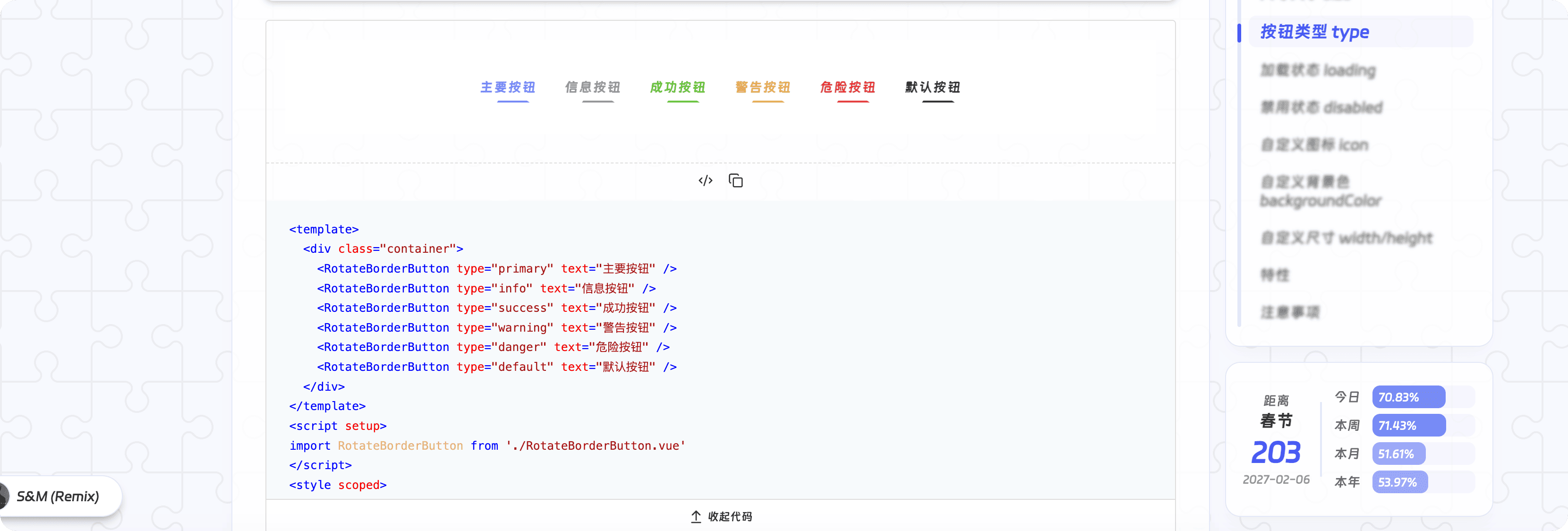Click the 203 days countdown number
Image resolution: width=1568 pixels, height=531 pixels.
coord(1276,453)
